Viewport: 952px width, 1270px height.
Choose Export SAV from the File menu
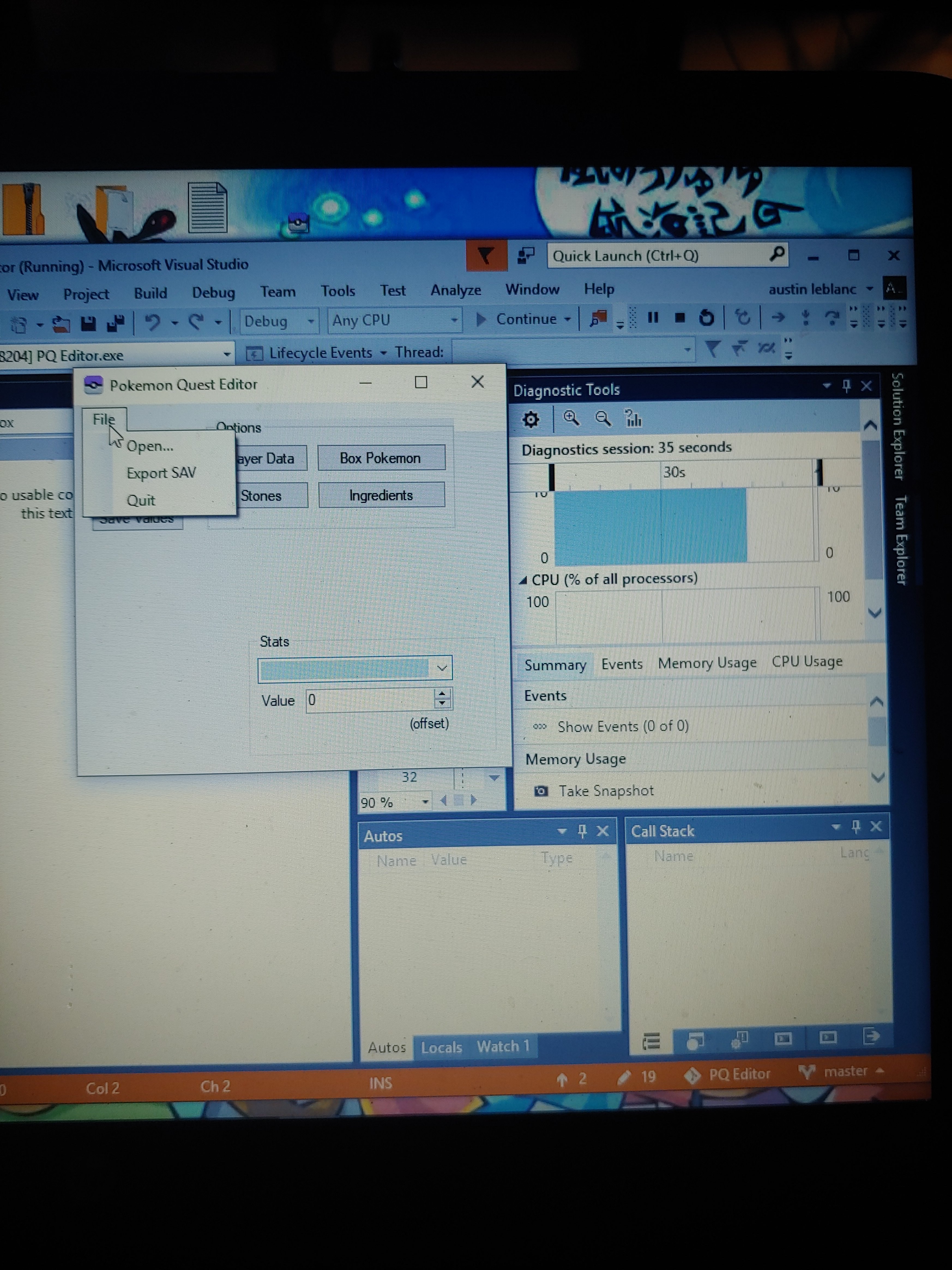[161, 473]
